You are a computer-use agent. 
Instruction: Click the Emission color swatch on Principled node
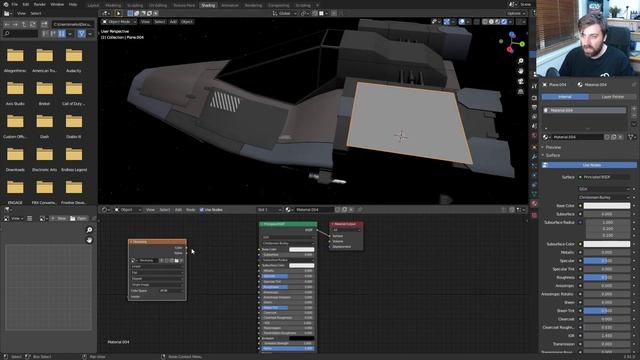click(302, 338)
